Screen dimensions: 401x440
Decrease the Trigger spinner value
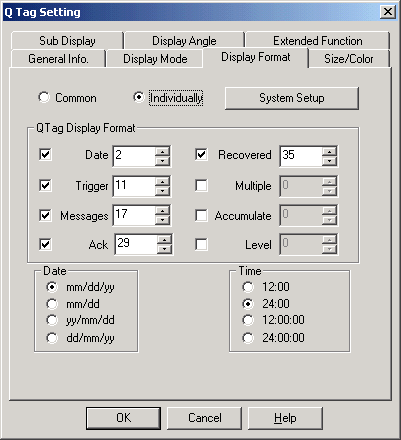click(163, 191)
